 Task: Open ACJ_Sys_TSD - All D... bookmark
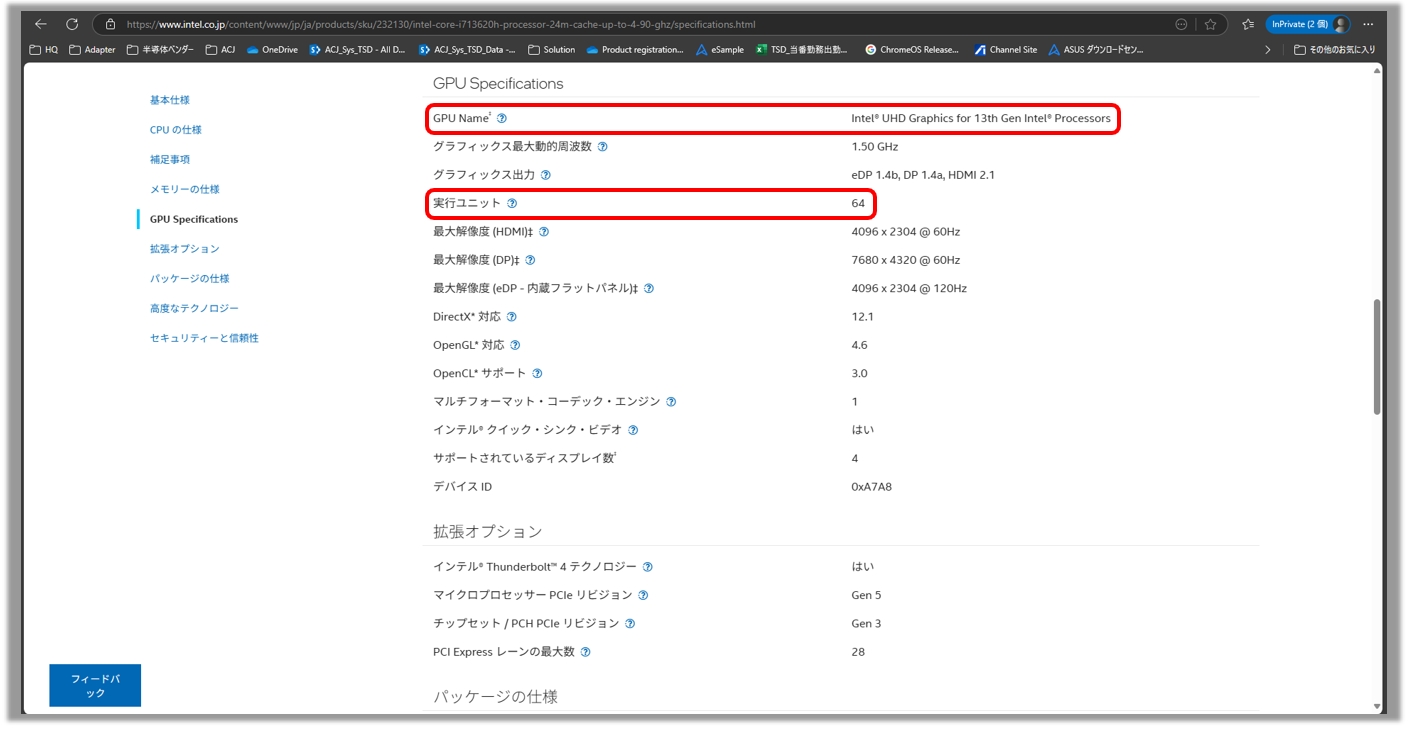(358, 49)
